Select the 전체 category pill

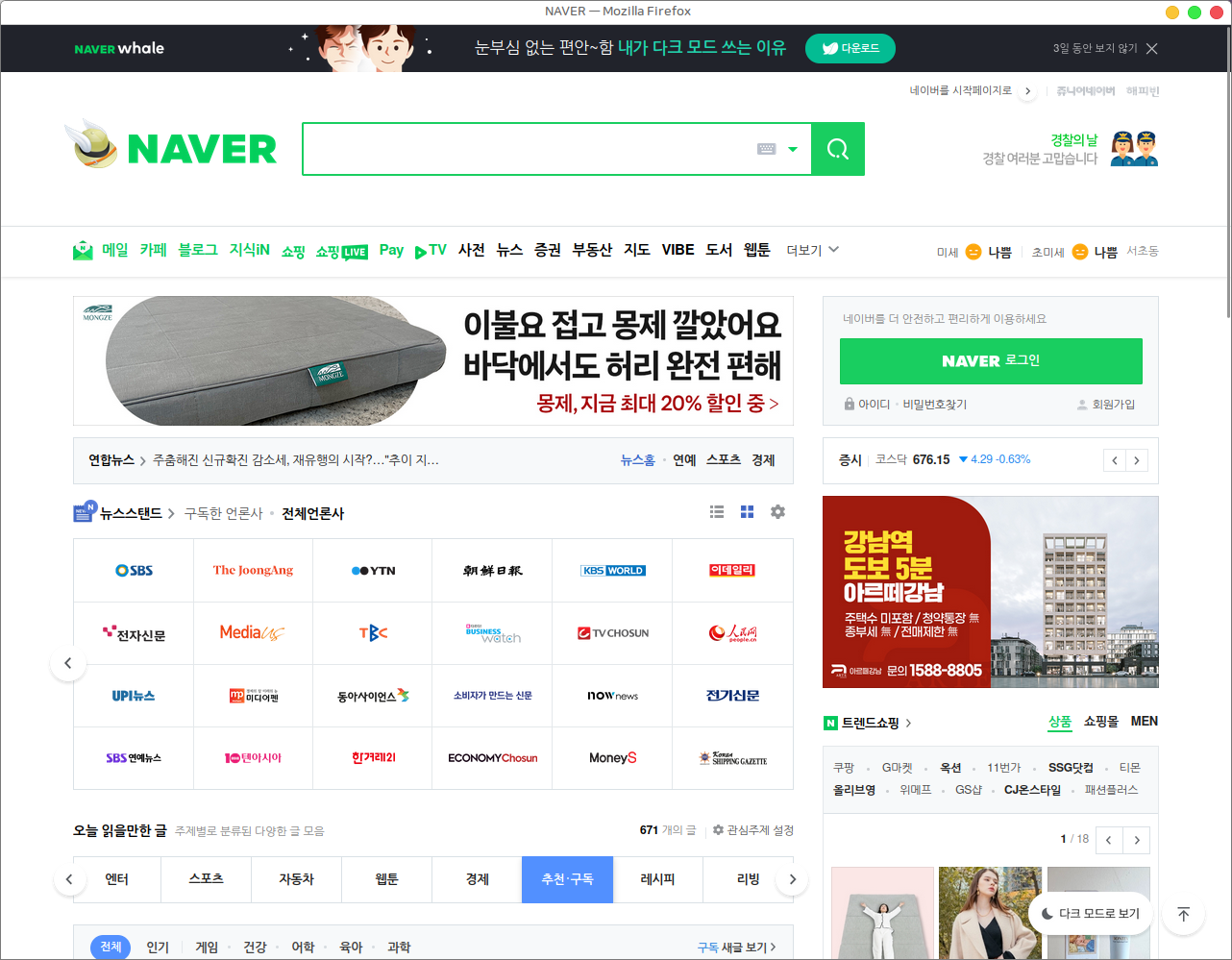click(x=111, y=948)
